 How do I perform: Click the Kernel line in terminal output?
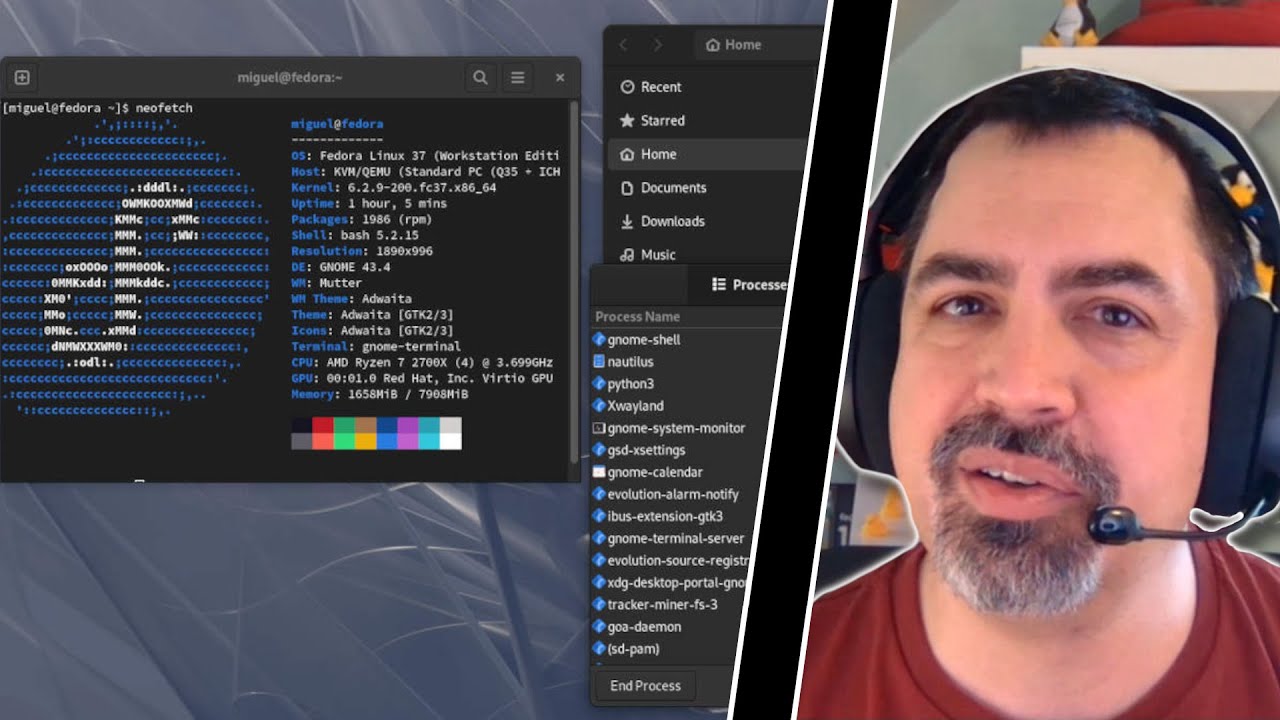[394, 187]
